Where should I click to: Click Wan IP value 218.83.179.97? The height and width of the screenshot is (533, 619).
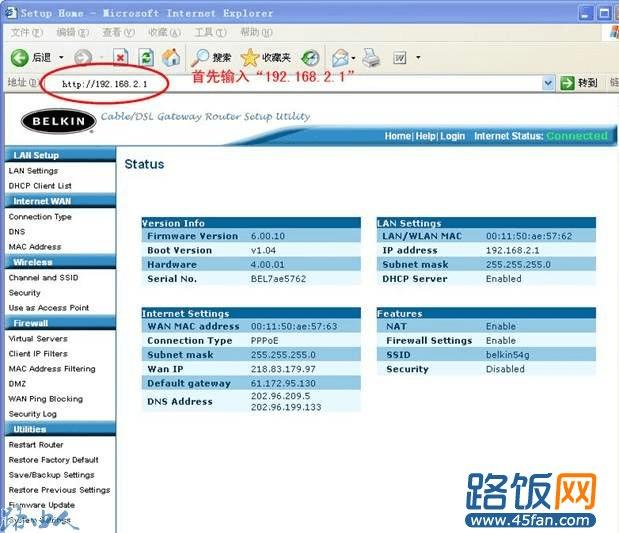(x=283, y=369)
